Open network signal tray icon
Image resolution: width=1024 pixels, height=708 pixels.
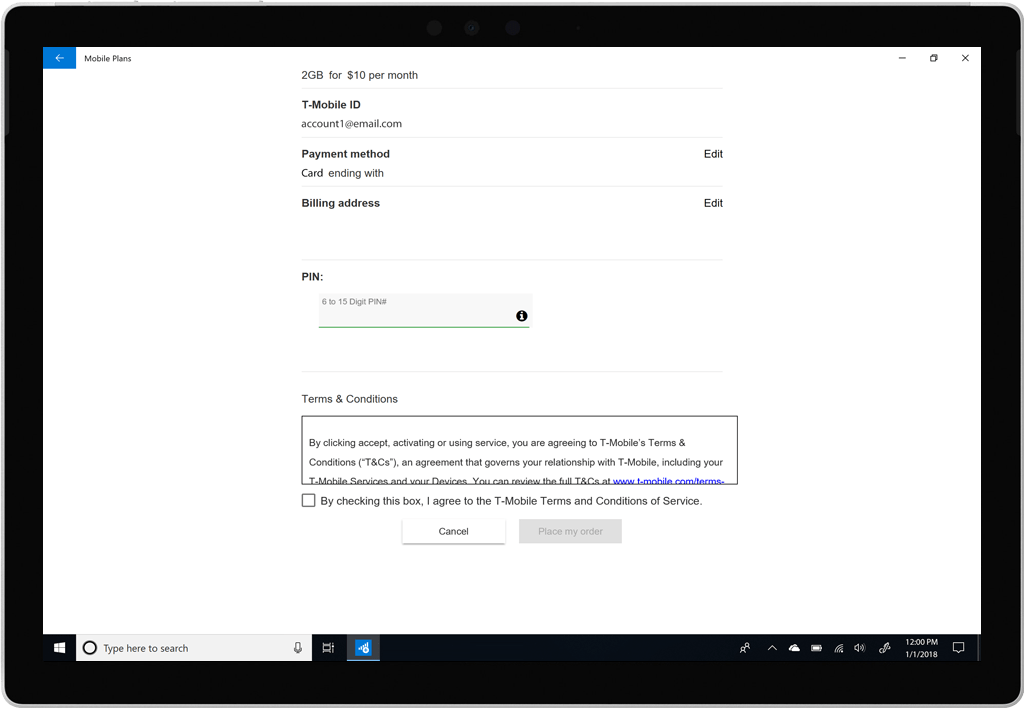tap(839, 648)
